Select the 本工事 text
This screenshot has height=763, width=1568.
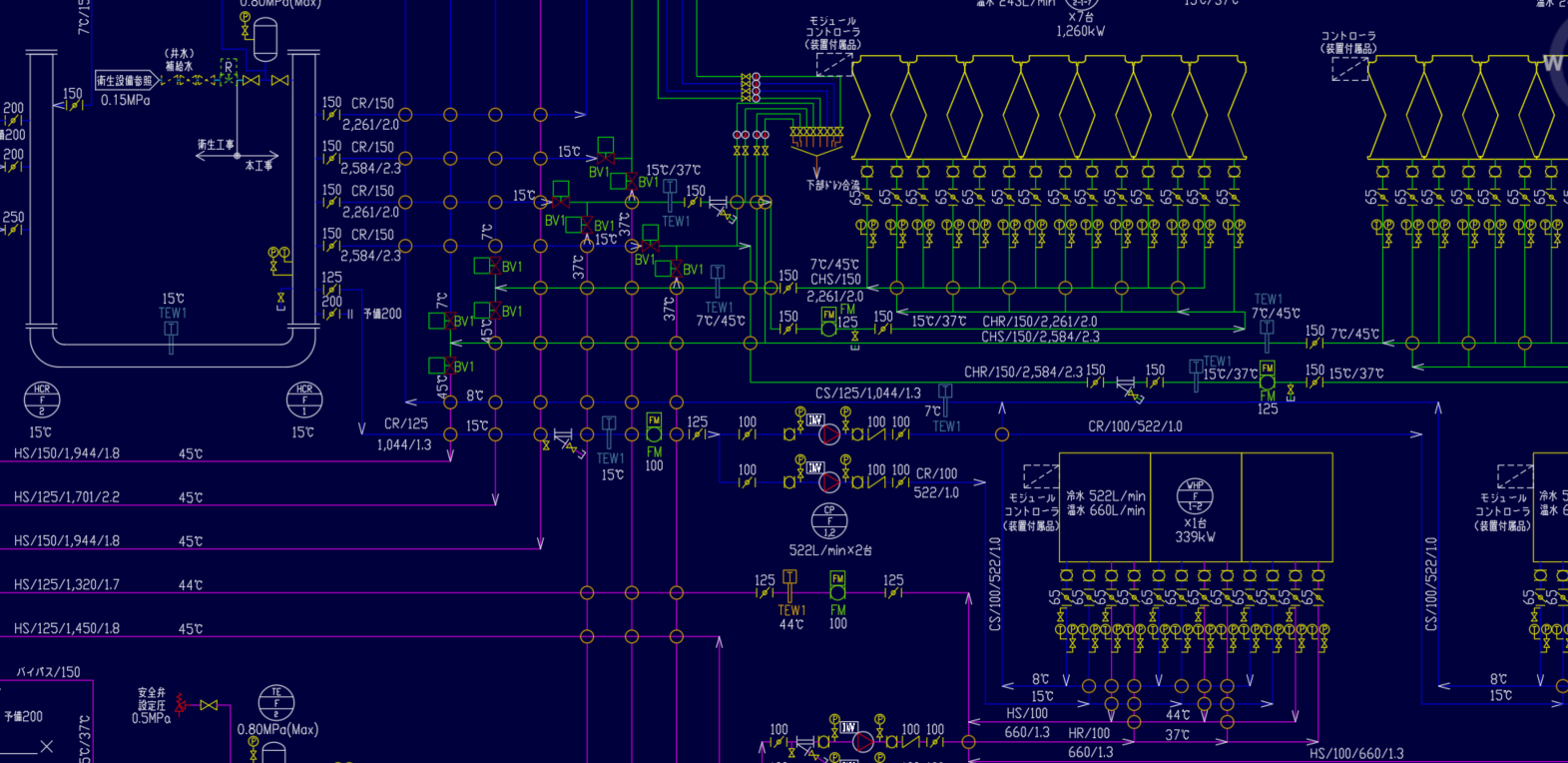(x=259, y=166)
